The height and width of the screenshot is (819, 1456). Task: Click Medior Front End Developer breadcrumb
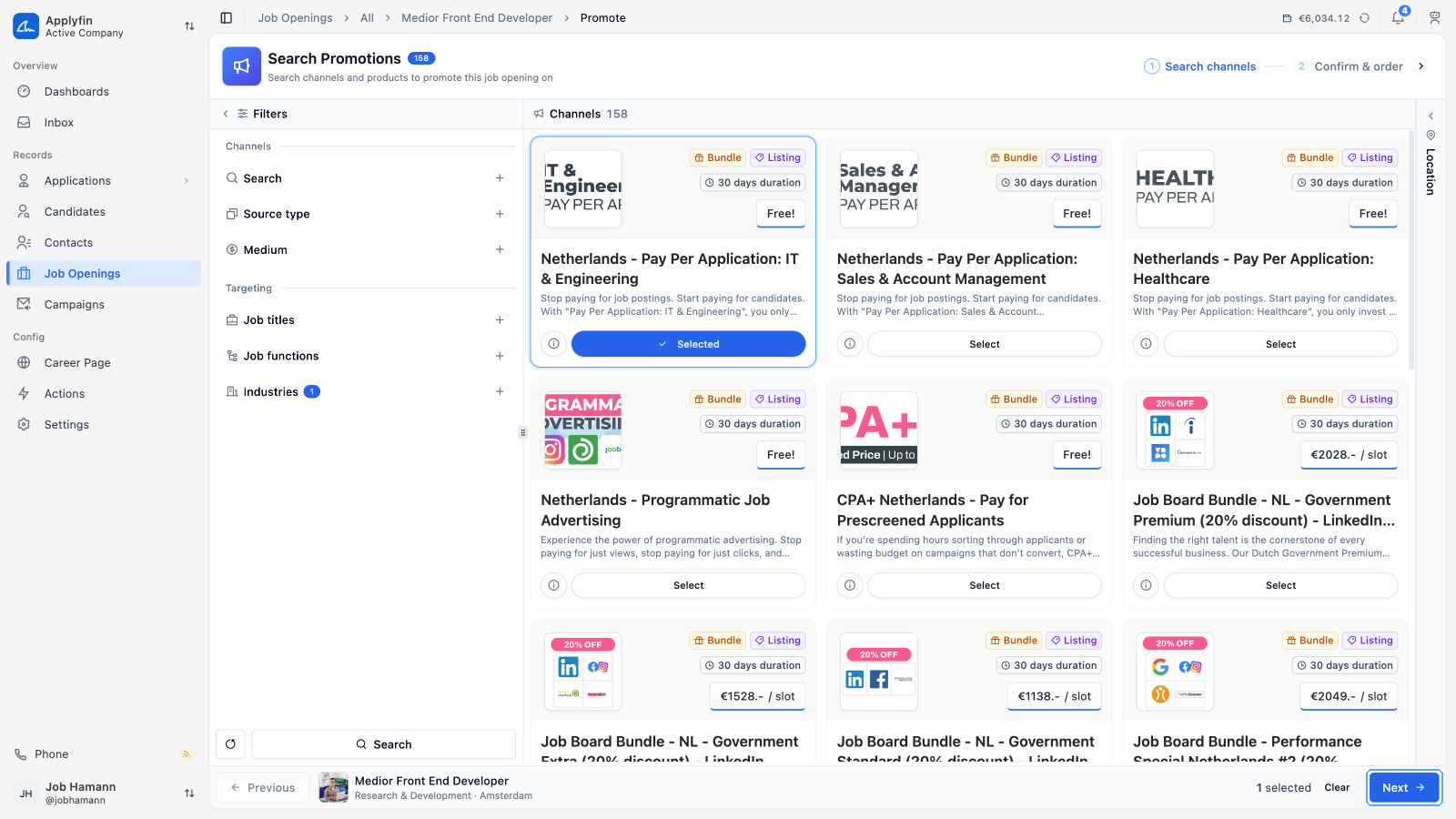pyautogui.click(x=477, y=17)
